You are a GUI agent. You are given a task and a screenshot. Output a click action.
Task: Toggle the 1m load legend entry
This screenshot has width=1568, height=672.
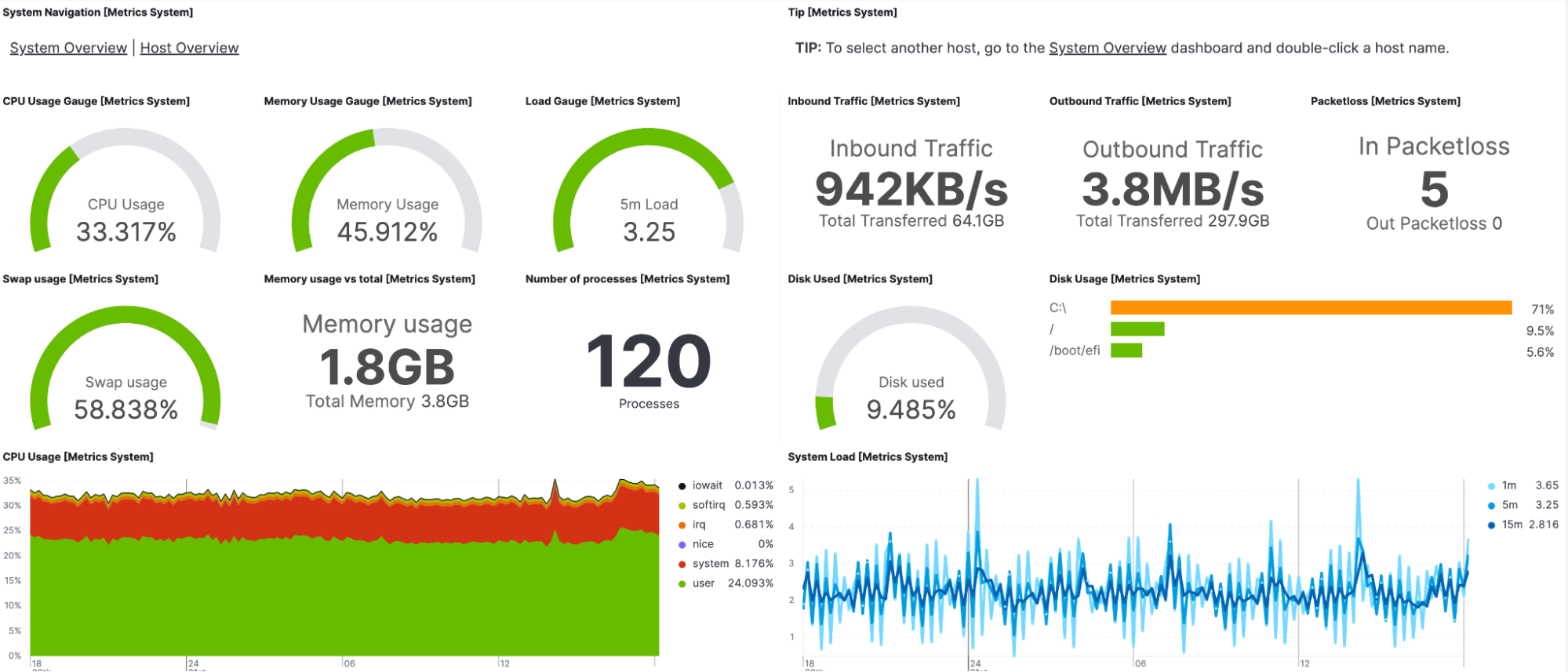click(1523, 485)
